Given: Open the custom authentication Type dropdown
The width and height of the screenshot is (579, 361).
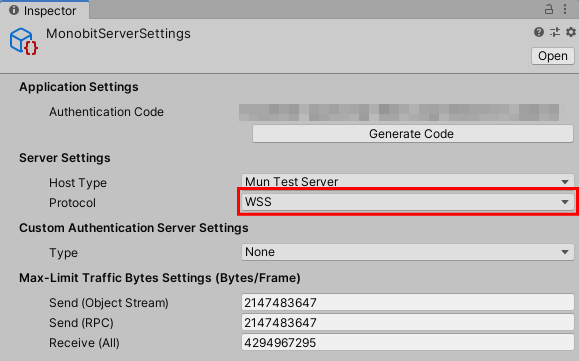Looking at the screenshot, I should [408, 252].
